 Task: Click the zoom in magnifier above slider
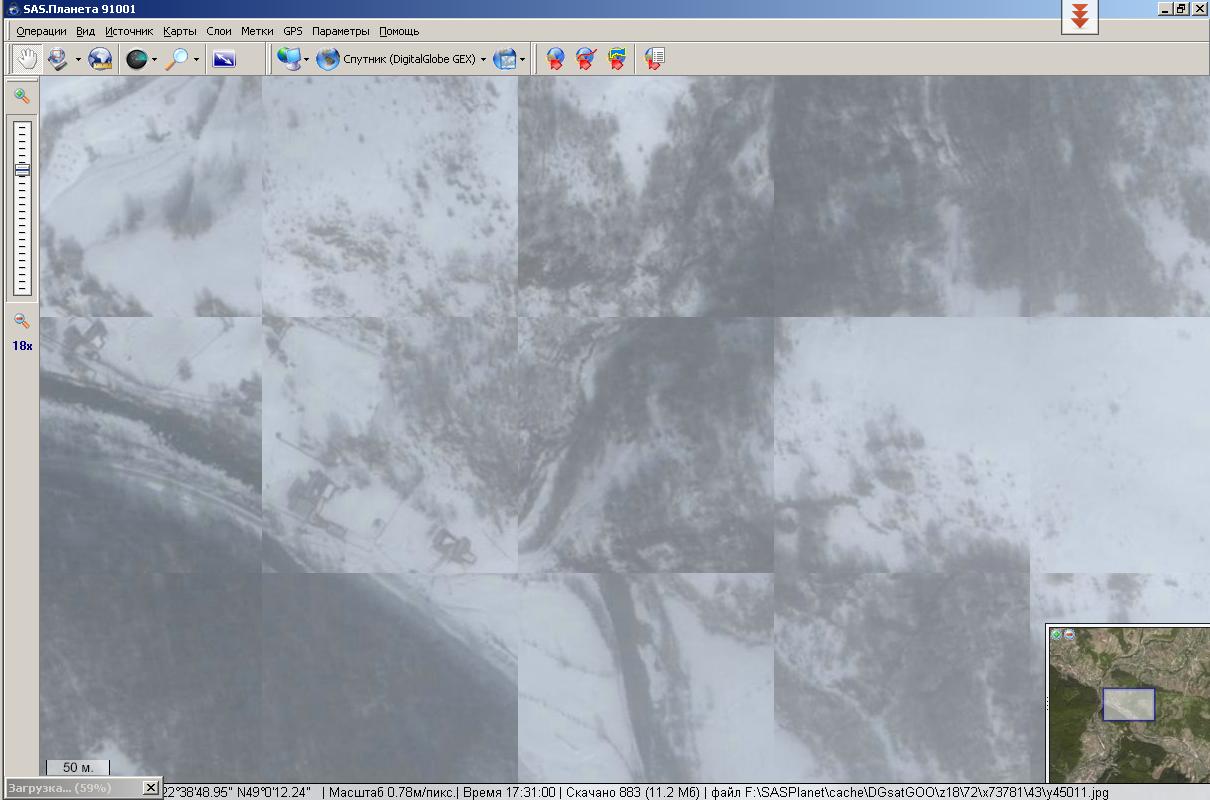21,96
